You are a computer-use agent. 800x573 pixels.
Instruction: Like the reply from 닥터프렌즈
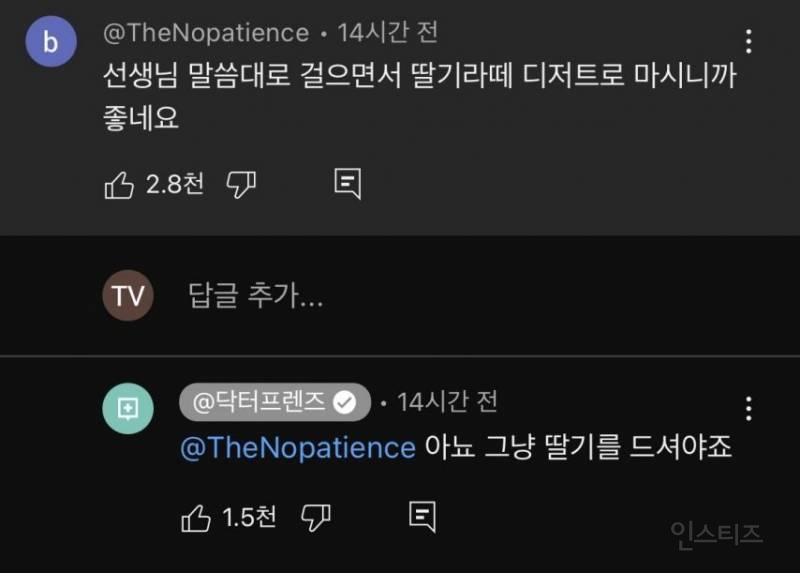coord(195,517)
